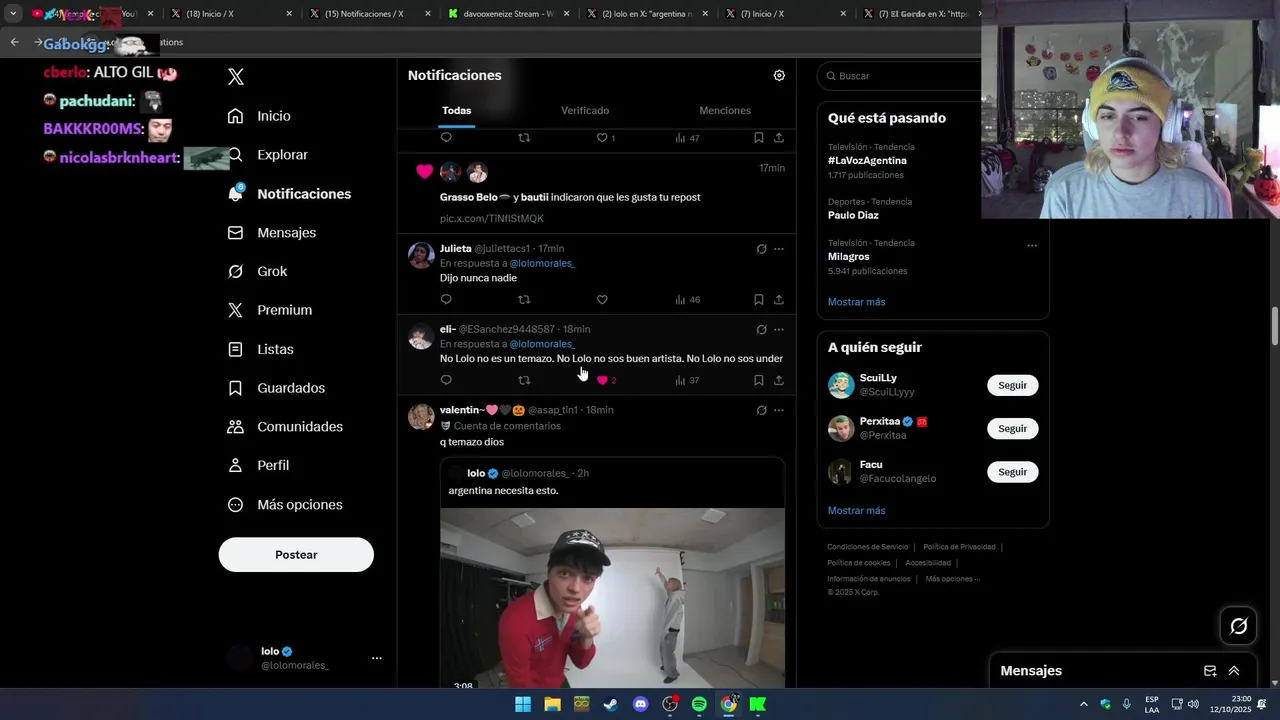Viewport: 1280px width, 720px height.
Task: Open the pic.x.com/TlNfIStMQK link
Action: coord(492,219)
